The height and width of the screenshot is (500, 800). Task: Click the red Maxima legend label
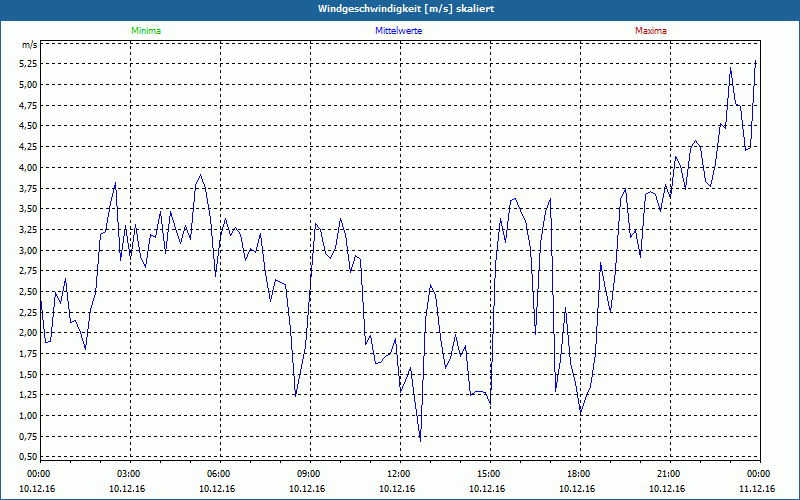pos(651,31)
